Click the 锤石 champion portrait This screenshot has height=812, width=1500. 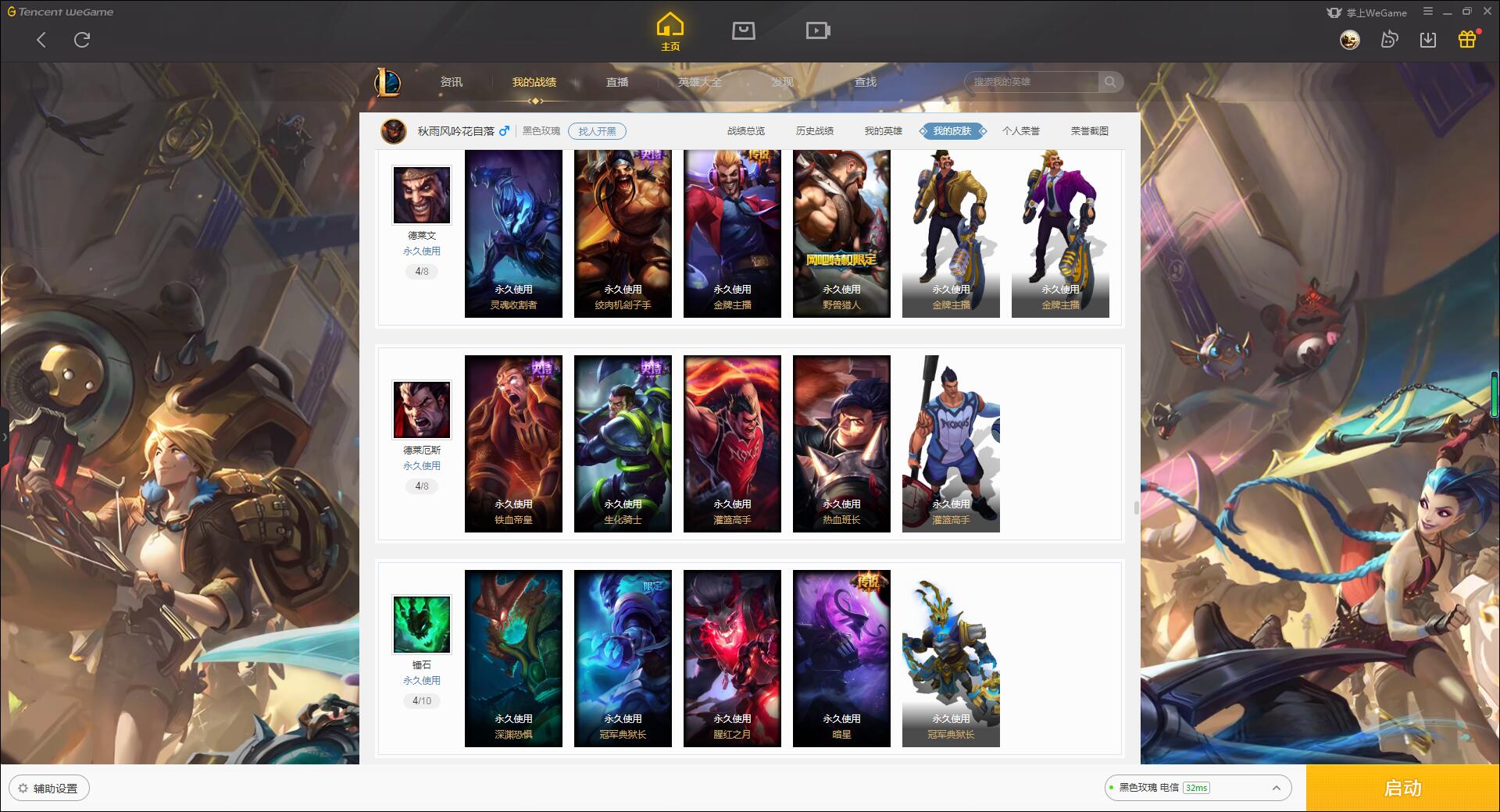pos(422,625)
